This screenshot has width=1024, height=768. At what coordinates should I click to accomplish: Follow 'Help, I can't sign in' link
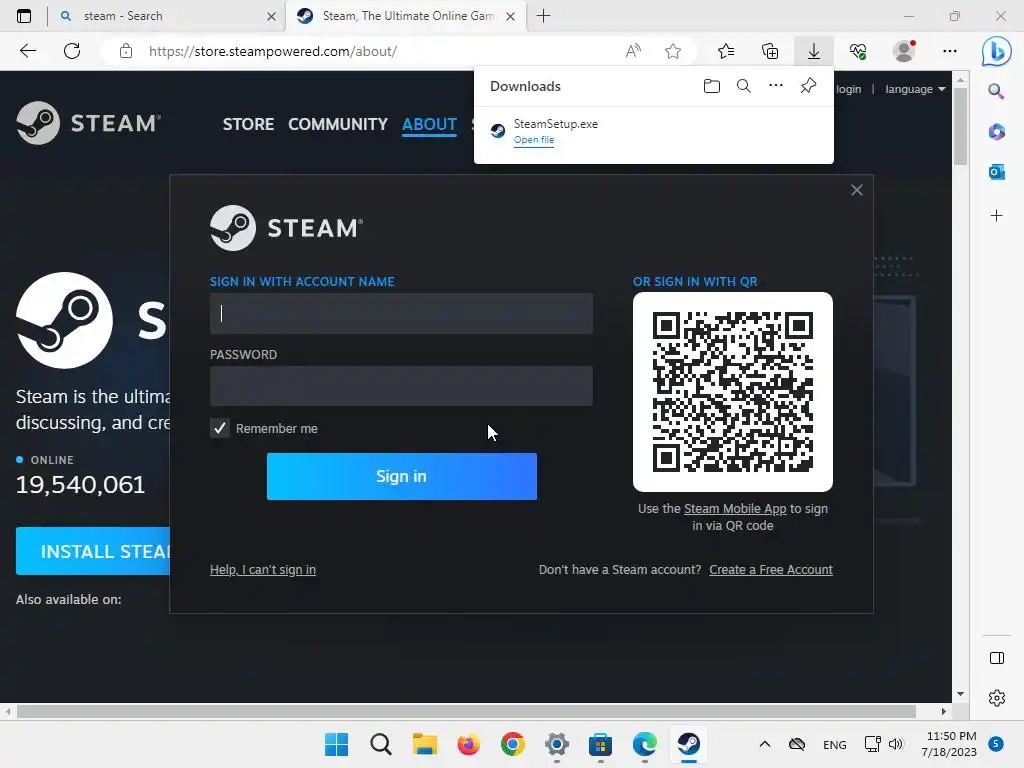263,569
